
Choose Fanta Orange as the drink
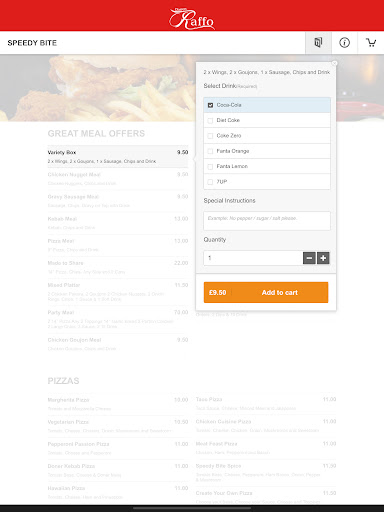(210, 151)
